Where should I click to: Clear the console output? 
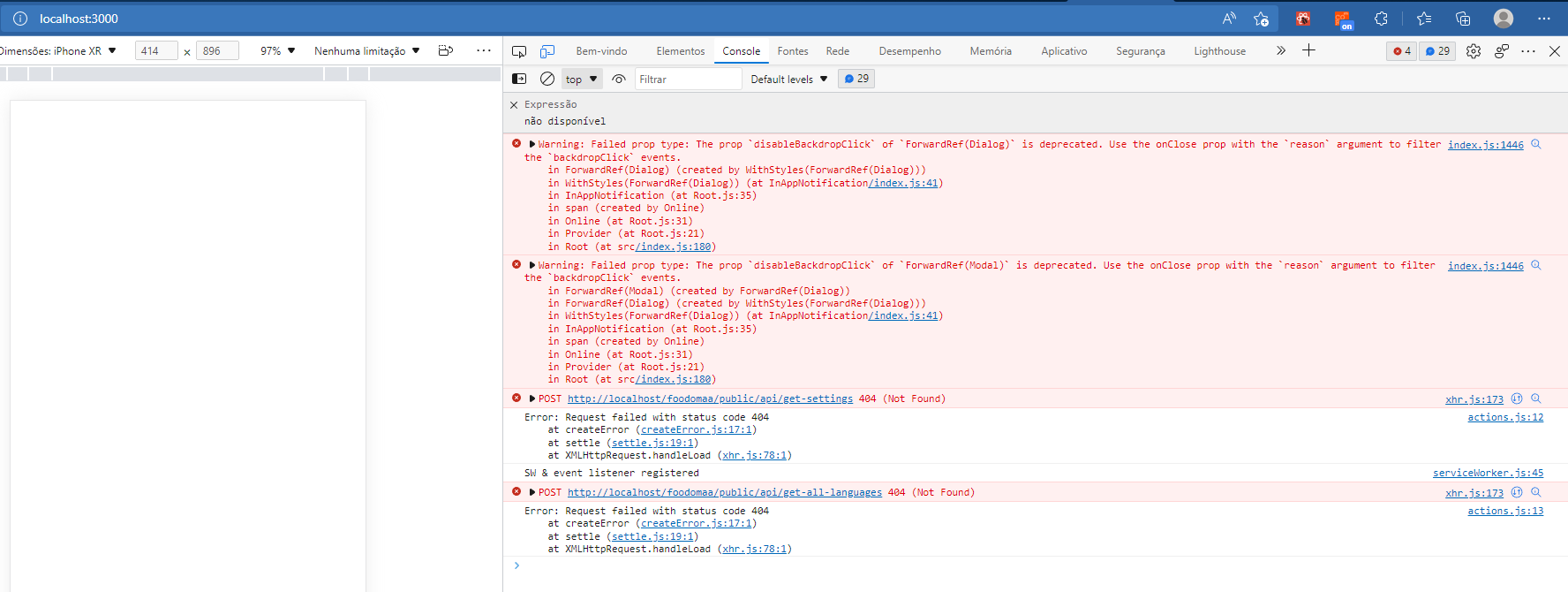[547, 79]
